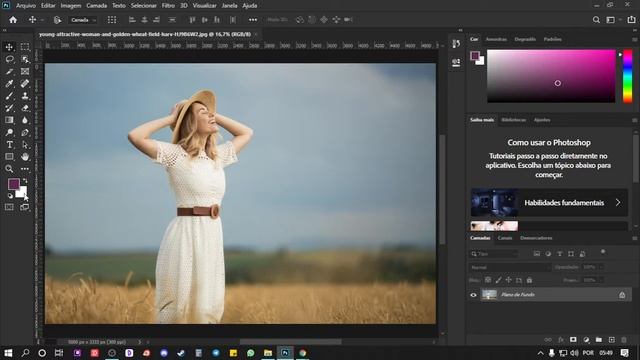Select the Eyedropper tool

coord(9,84)
